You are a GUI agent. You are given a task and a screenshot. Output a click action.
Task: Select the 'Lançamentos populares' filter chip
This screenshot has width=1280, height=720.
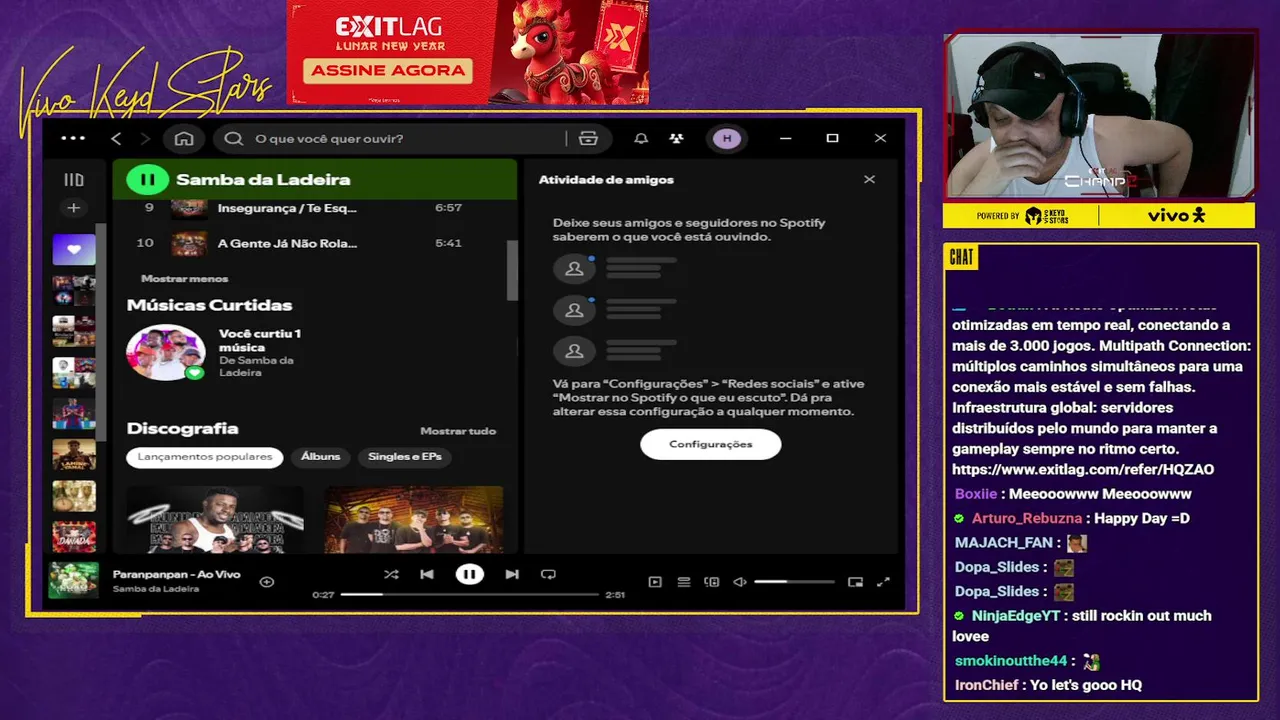(205, 457)
